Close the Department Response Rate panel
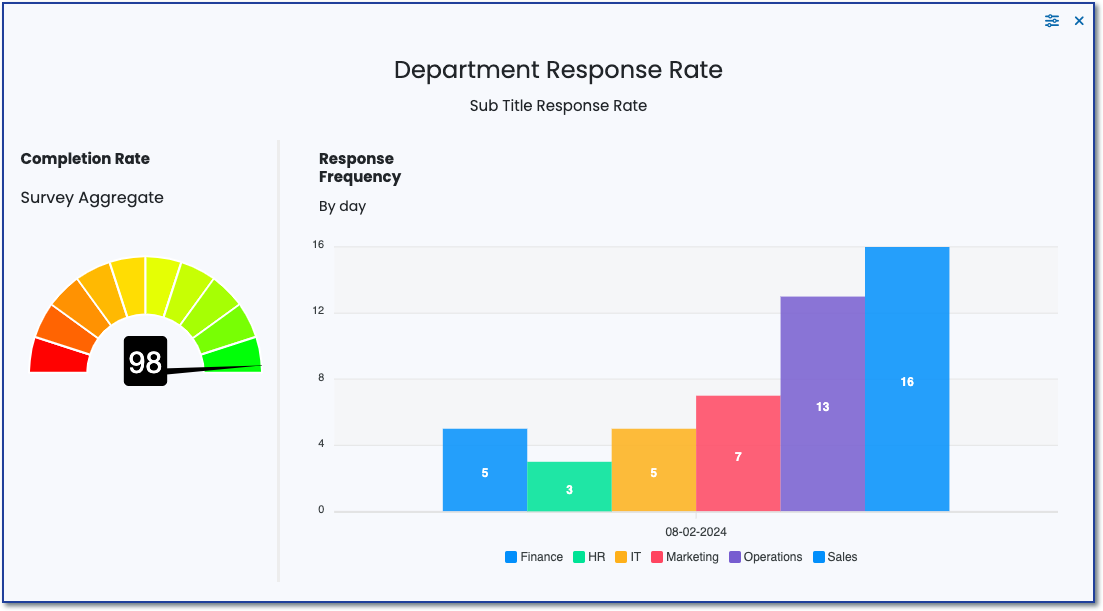This screenshot has width=1103, height=611. pos(1079,21)
